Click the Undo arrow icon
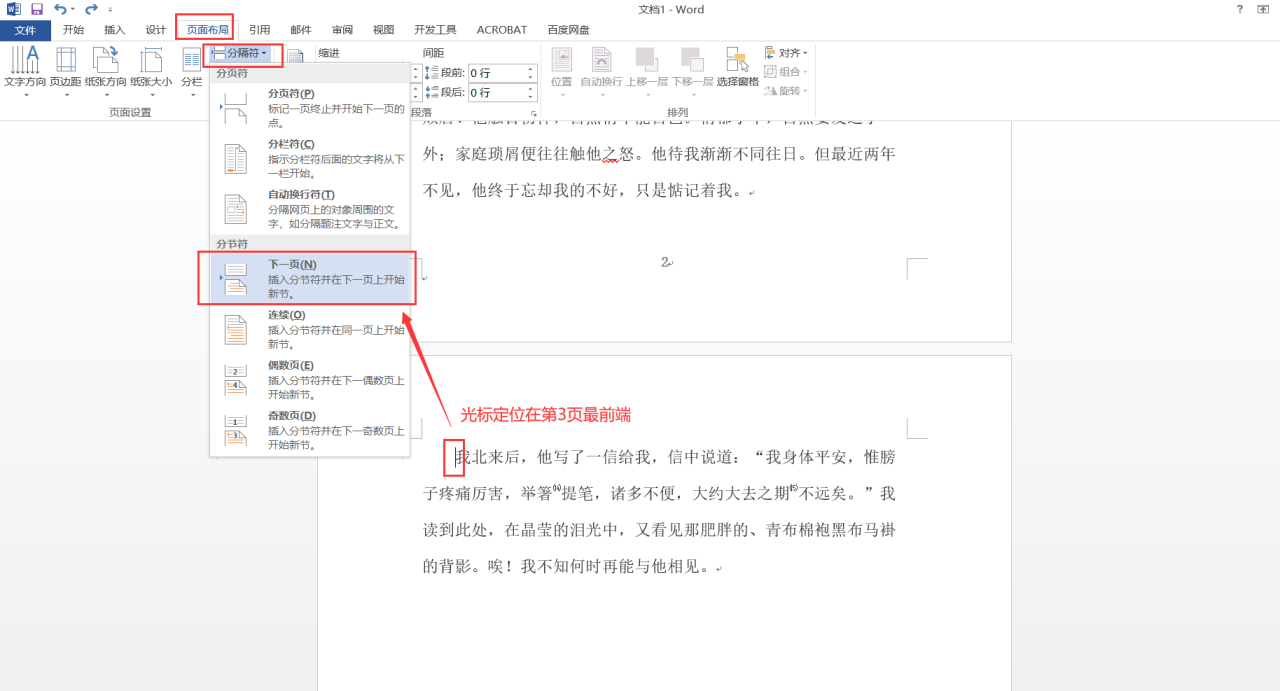The height and width of the screenshot is (691, 1280). coord(60,9)
